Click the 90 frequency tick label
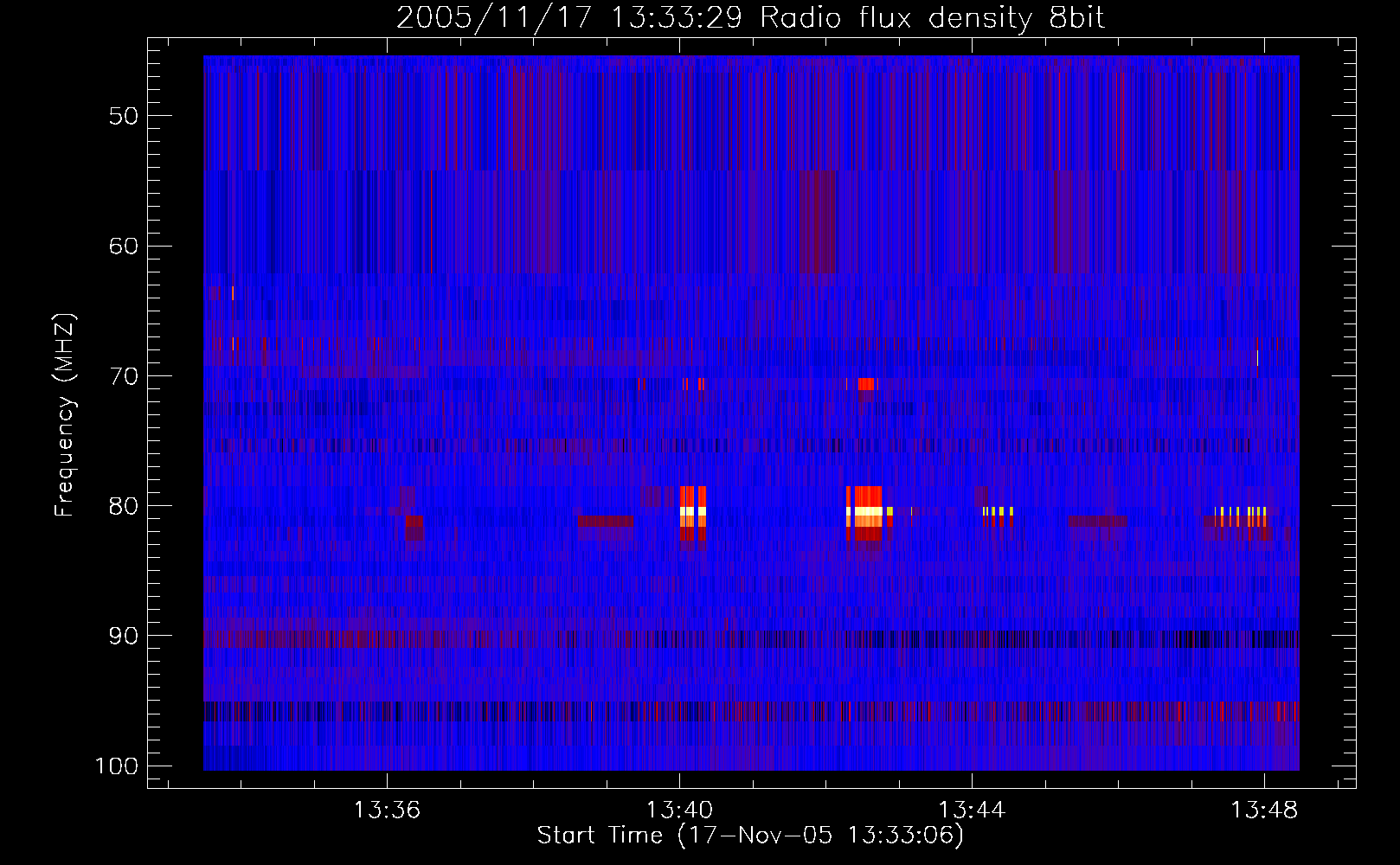Screen dimensions: 1400x865 (x=123, y=637)
